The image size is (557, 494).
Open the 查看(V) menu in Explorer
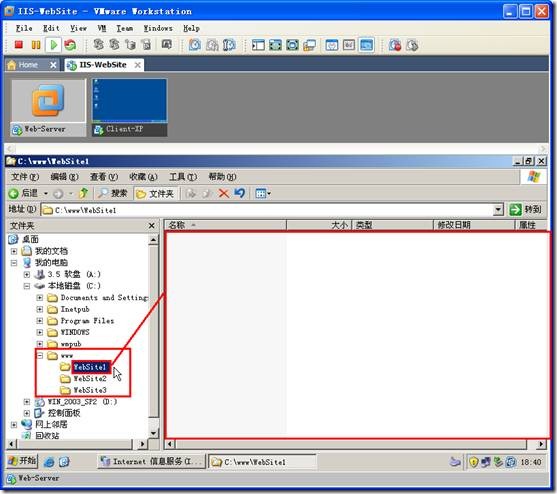[104, 177]
